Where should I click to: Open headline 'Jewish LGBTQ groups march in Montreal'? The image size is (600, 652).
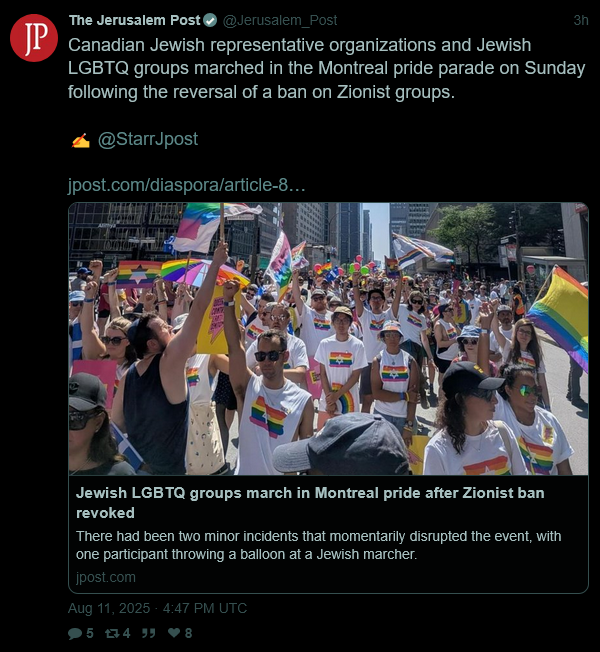[x=310, y=503]
